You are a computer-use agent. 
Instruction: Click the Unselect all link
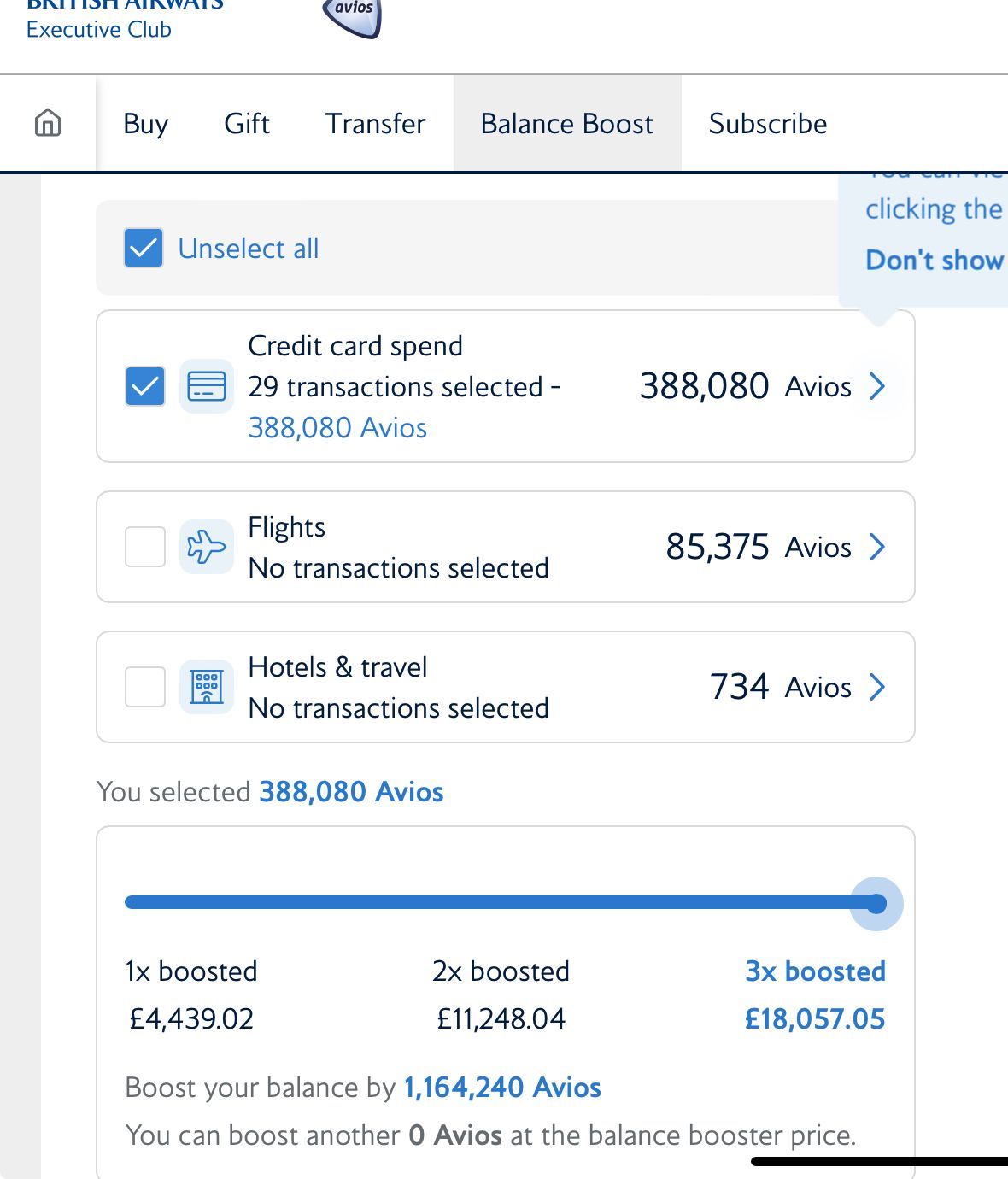coord(249,249)
